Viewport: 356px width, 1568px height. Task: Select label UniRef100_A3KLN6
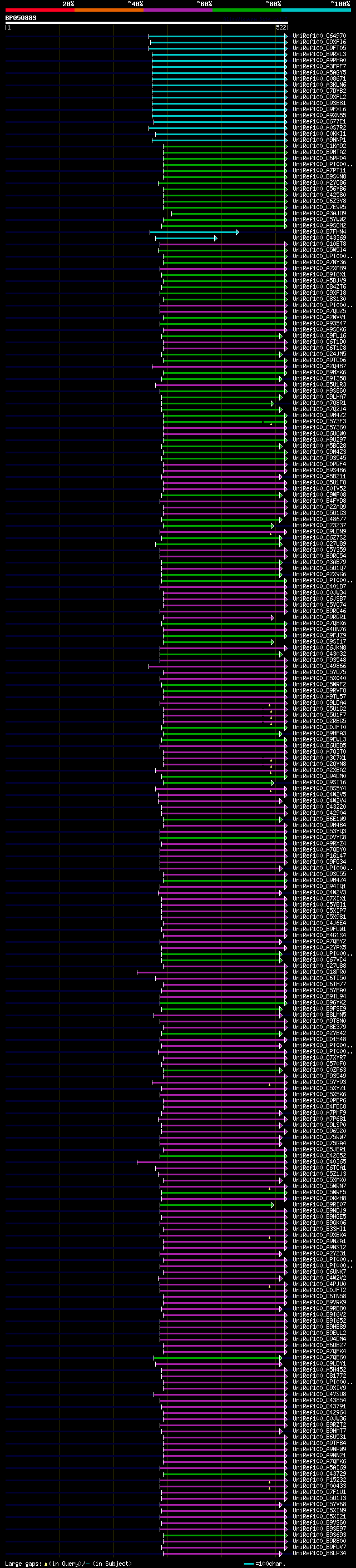[x=319, y=85]
